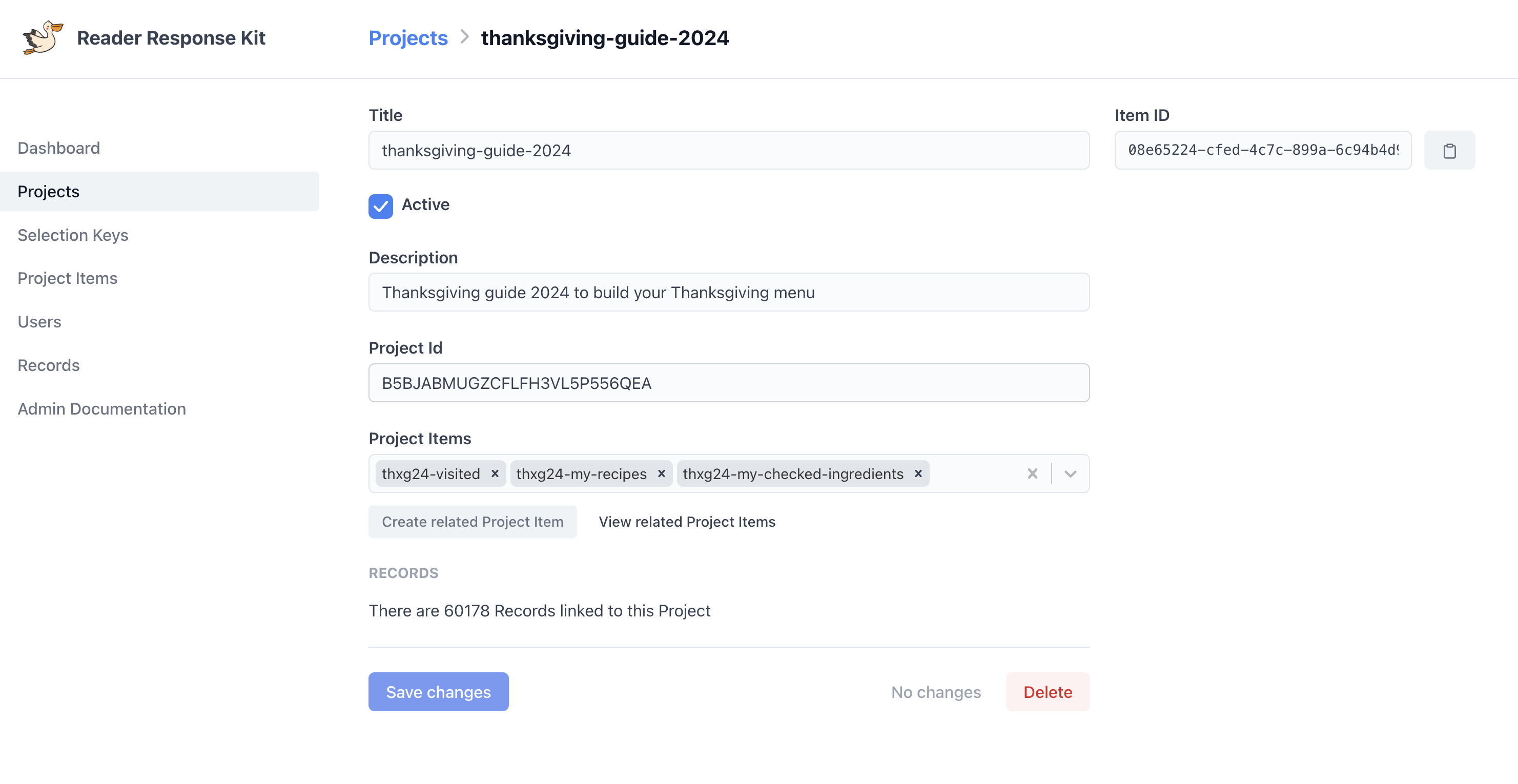Open the Dashboard page
The image size is (1518, 784).
click(x=59, y=148)
